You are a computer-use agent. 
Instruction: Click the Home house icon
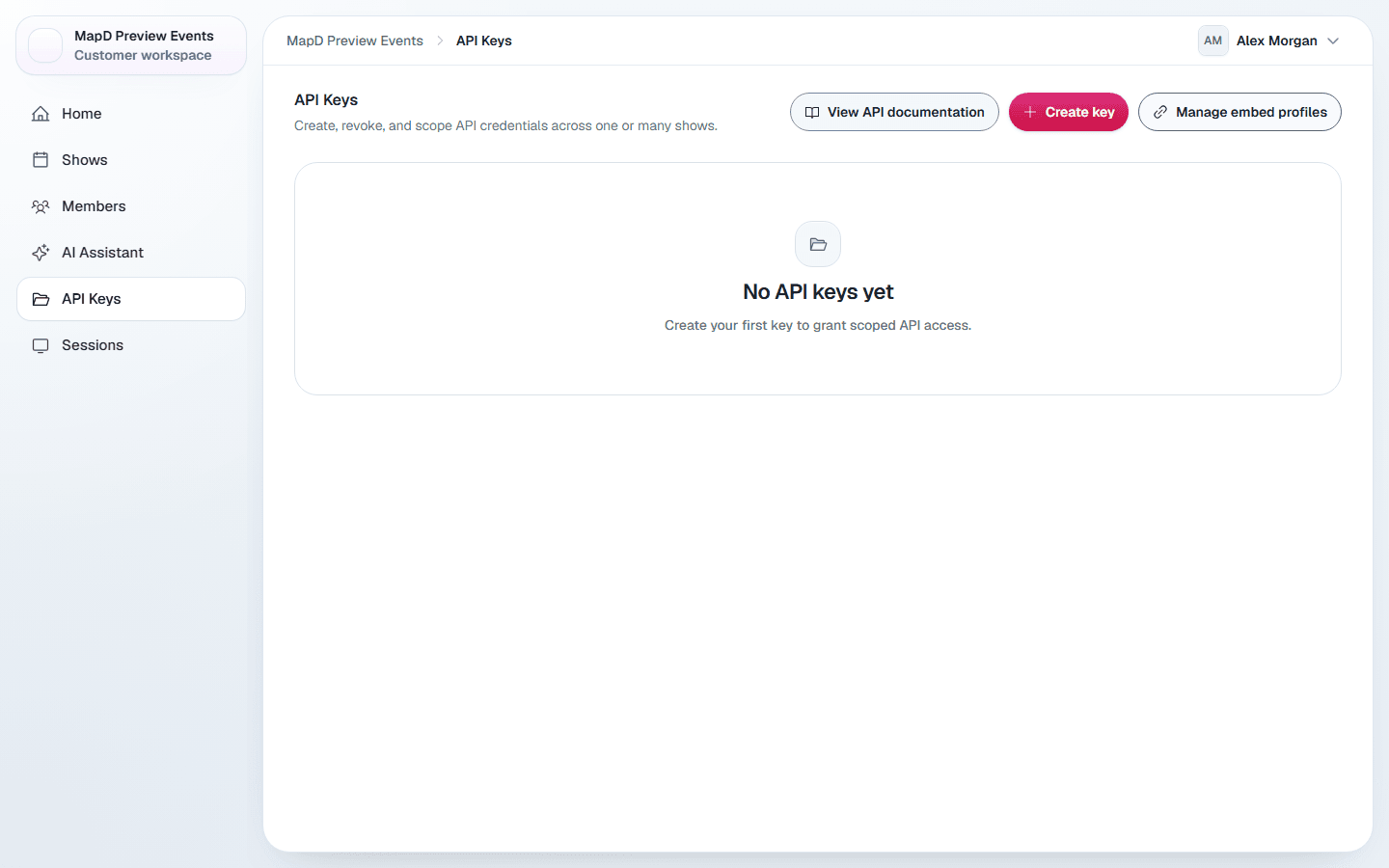coord(41,114)
